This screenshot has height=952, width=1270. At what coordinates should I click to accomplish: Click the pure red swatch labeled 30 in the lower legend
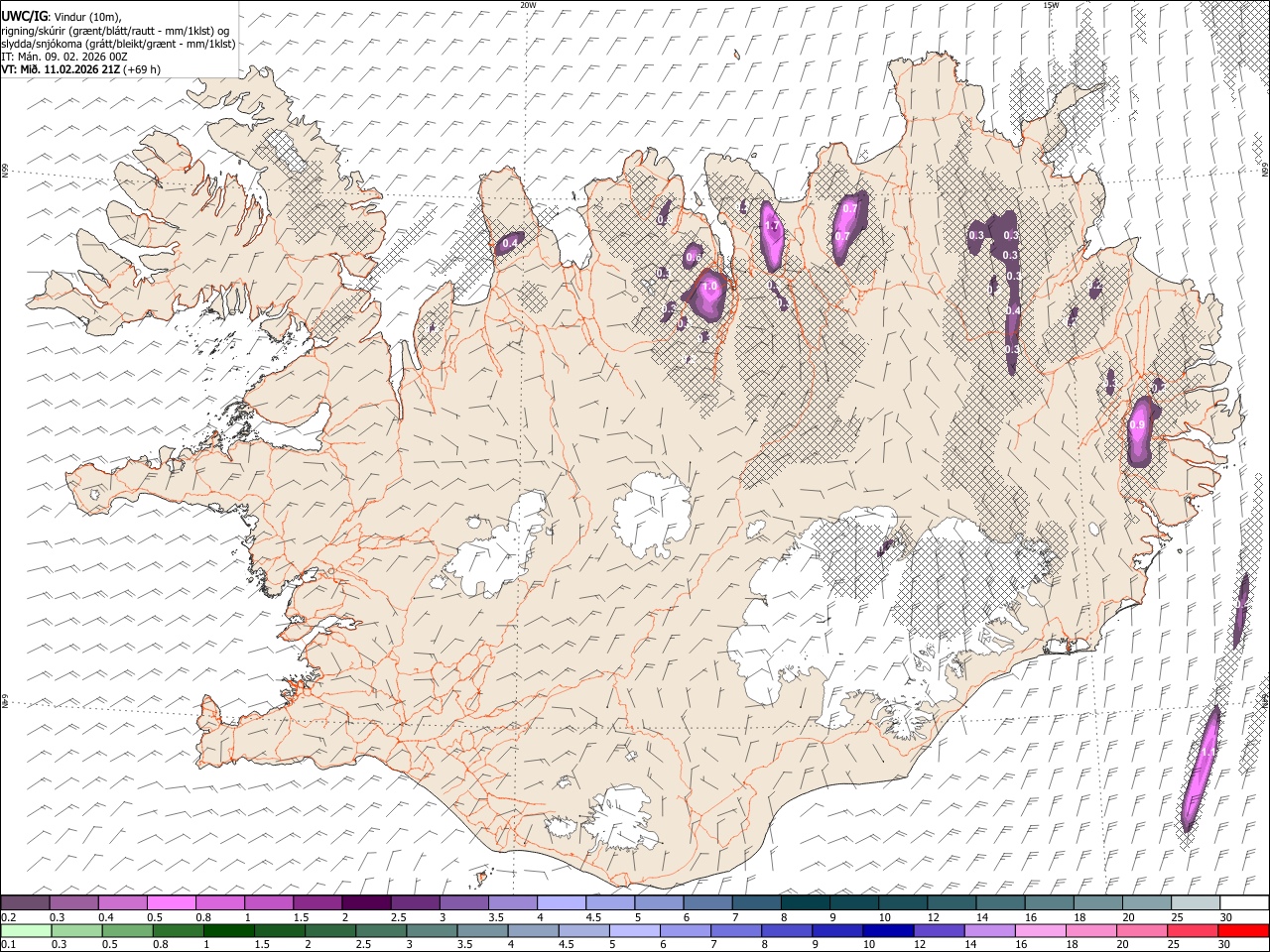[1244, 930]
